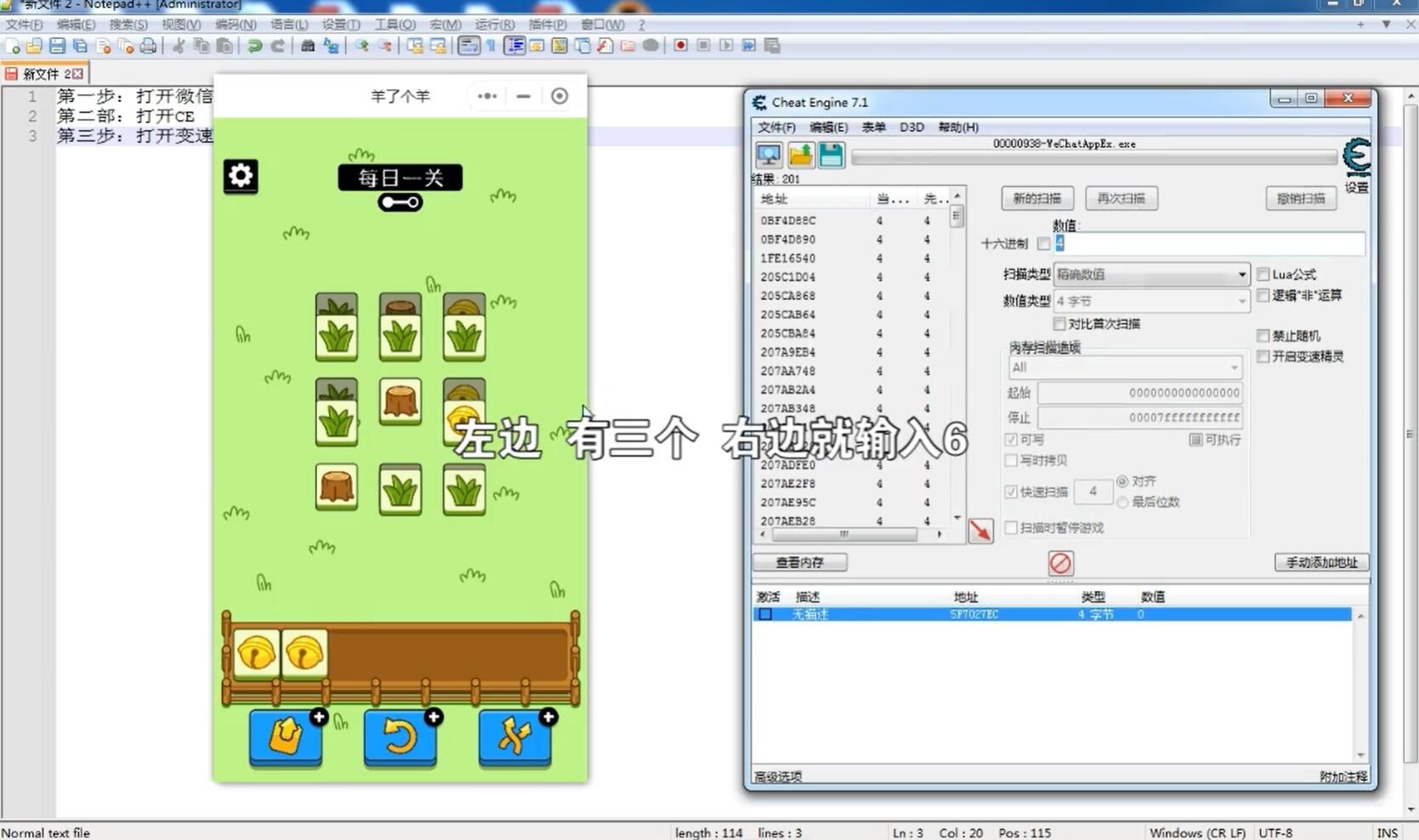
Task: Open Notepad++ 插件(P) menu
Action: (548, 25)
